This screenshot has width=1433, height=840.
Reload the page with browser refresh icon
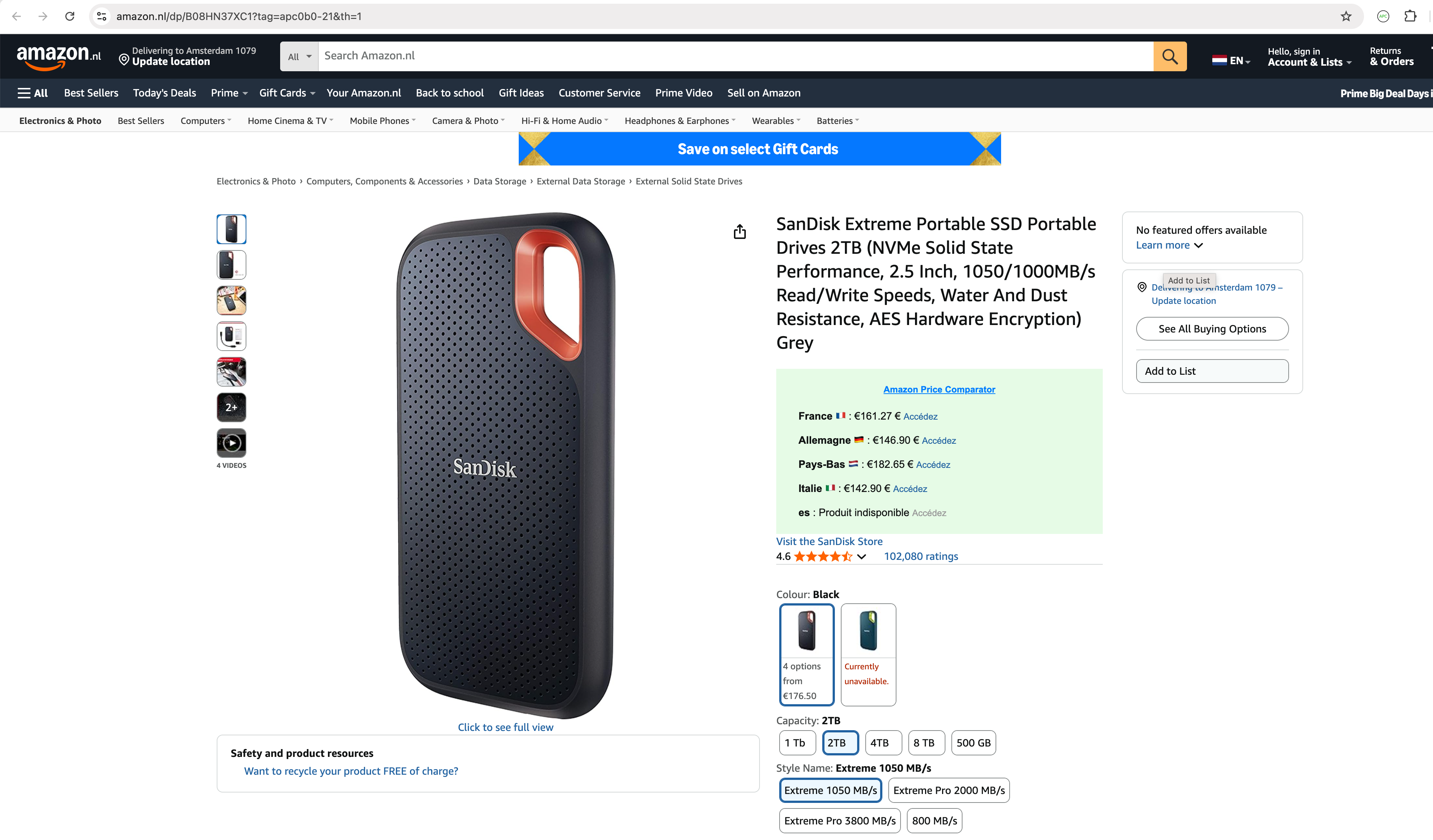coord(70,16)
